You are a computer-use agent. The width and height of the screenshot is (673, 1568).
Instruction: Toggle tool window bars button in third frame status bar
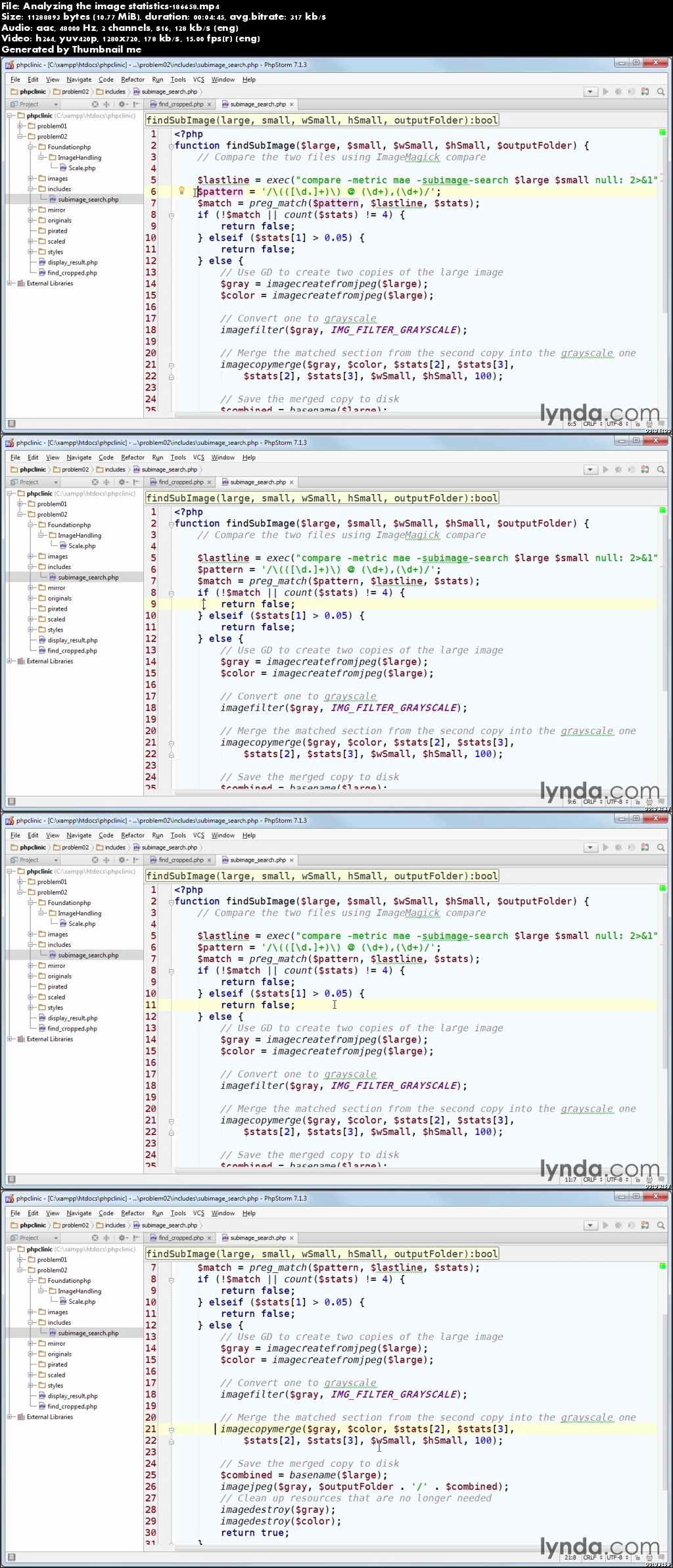pos(11,1180)
